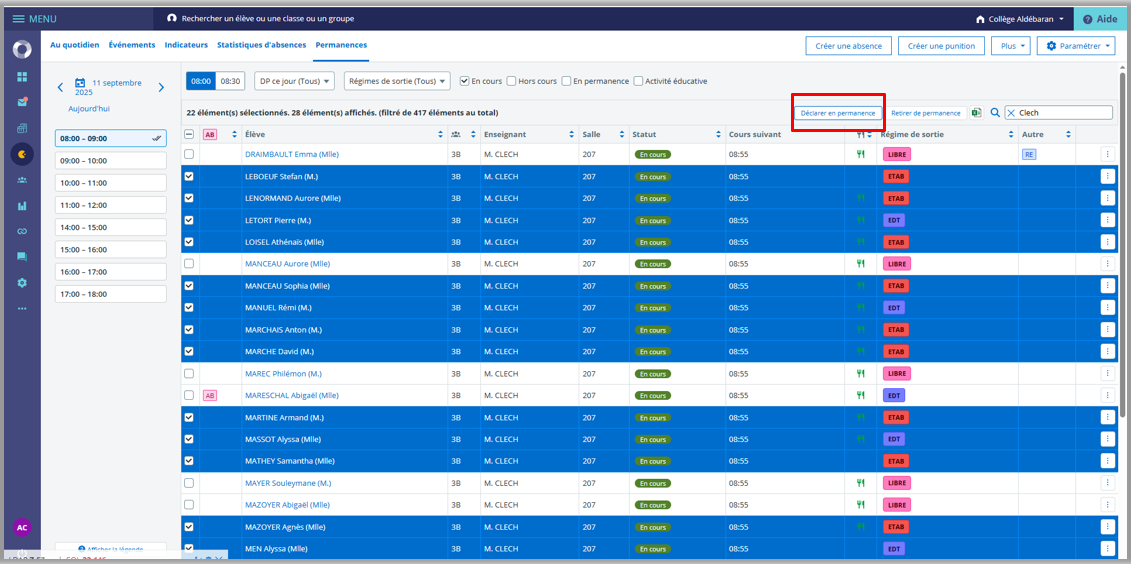This screenshot has width=1131, height=564.
Task: Select the 10:00 – 11:00 time slot
Action: [110, 183]
